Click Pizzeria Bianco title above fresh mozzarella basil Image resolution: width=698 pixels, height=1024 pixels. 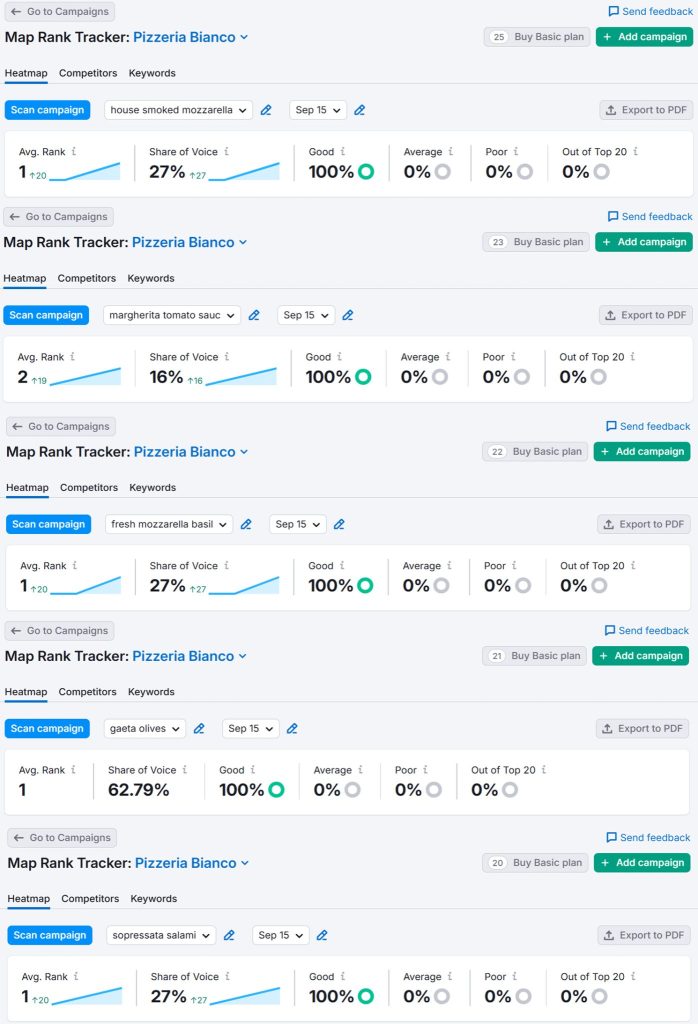185,452
